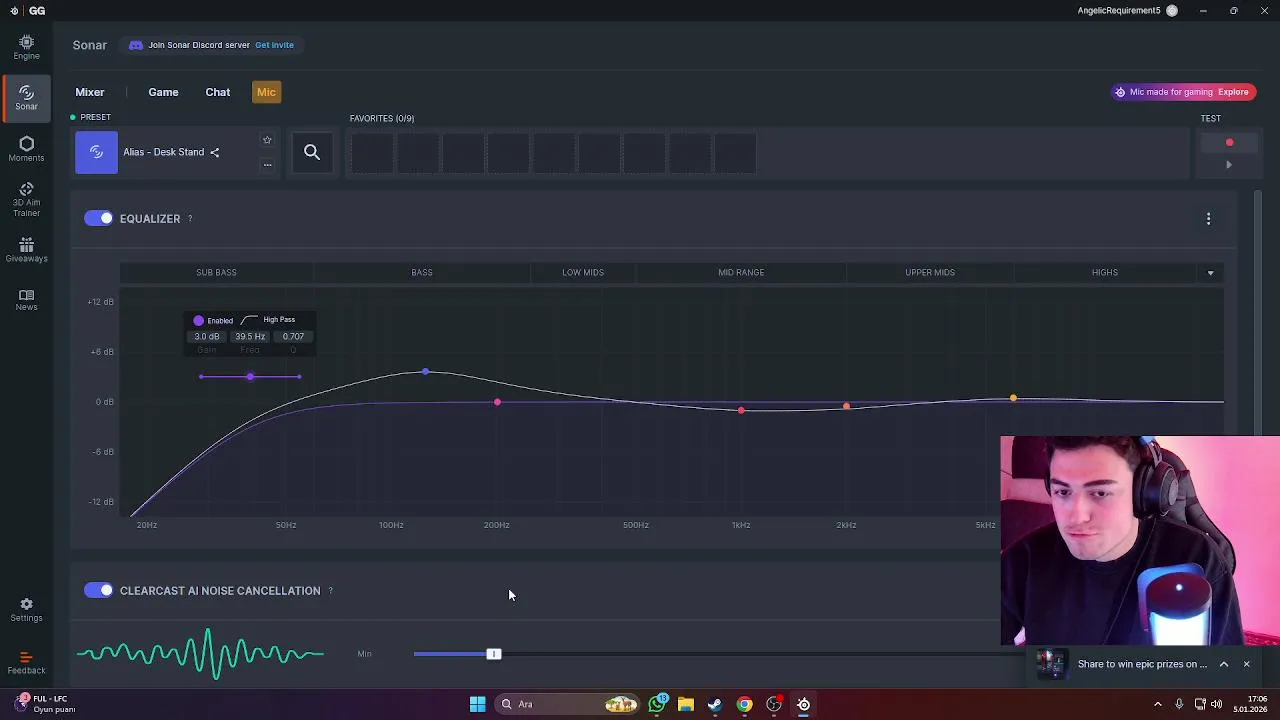Toggle the band Enabled purple dot
This screenshot has height=720, width=1280.
click(x=198, y=320)
